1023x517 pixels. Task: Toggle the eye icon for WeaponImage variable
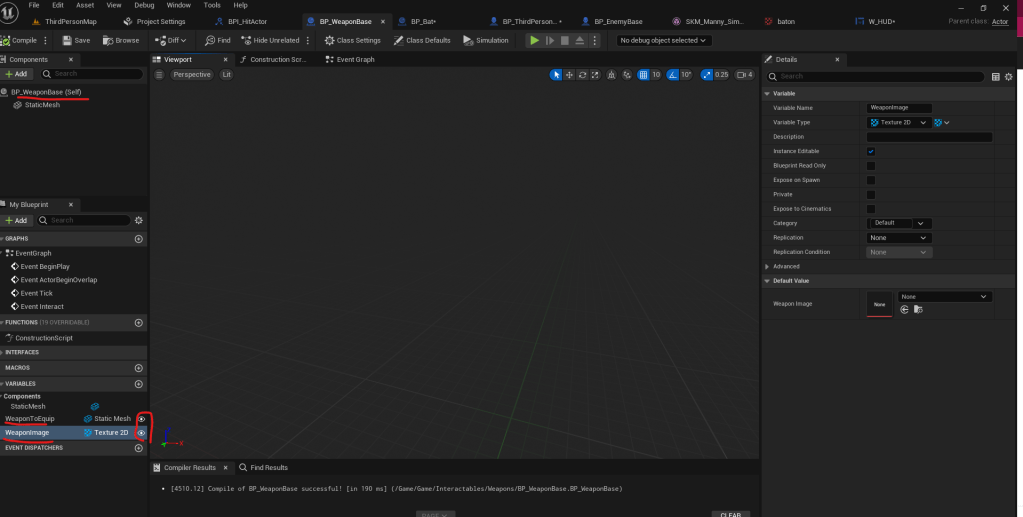tap(141, 433)
